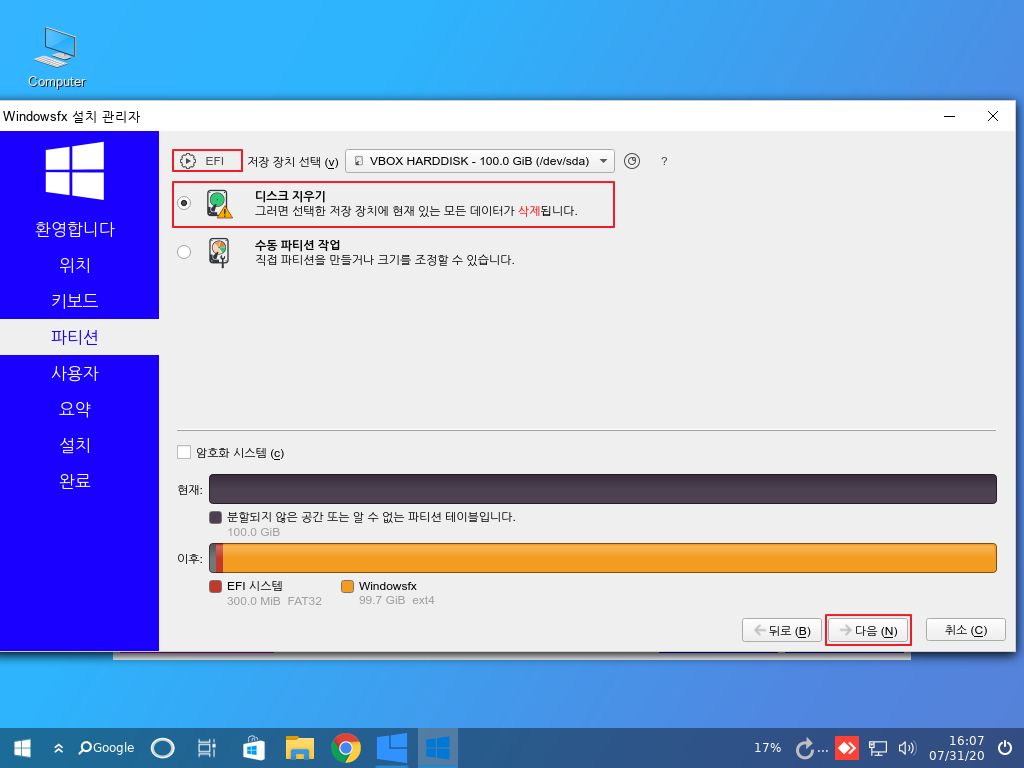Click the red EFI 시스템 legend swatch
1024x768 pixels.
click(x=216, y=586)
